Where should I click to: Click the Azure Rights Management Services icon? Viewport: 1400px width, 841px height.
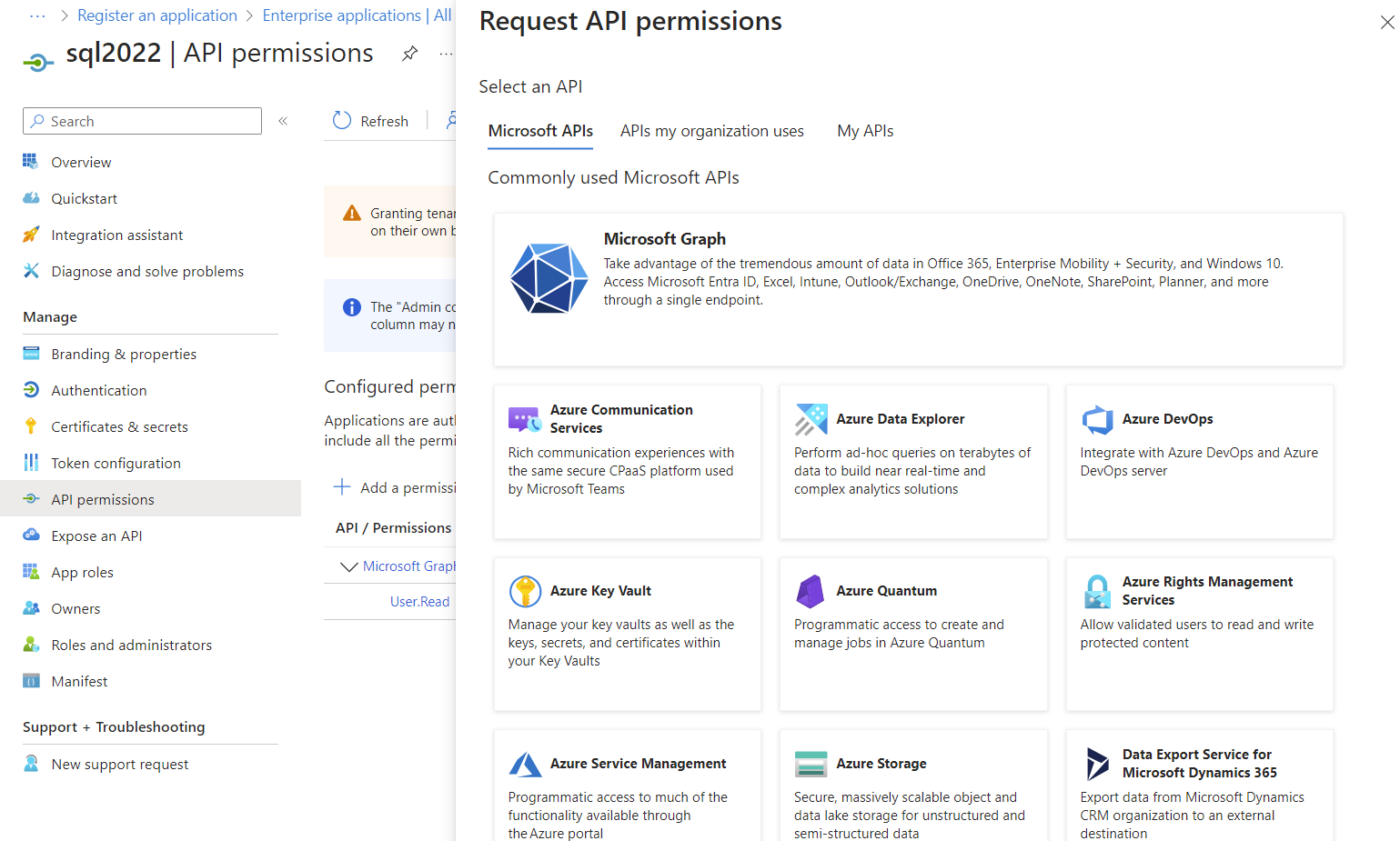[x=1097, y=591]
